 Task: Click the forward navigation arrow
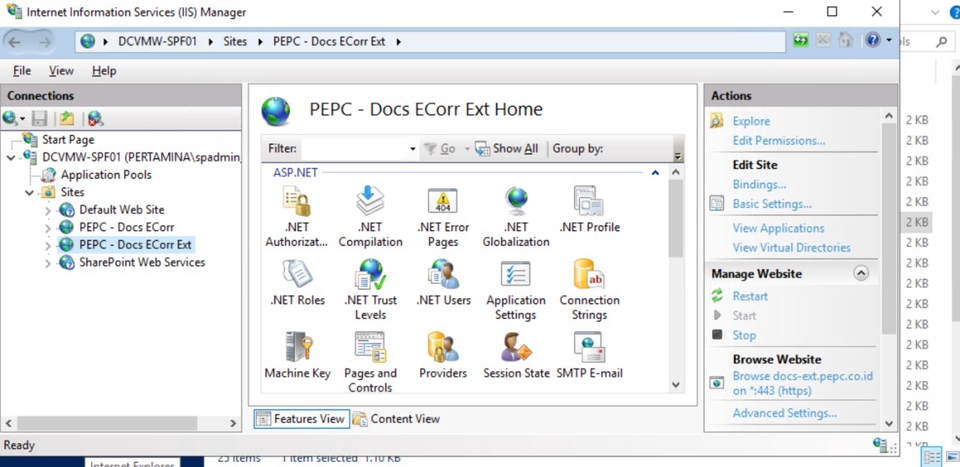coord(45,42)
